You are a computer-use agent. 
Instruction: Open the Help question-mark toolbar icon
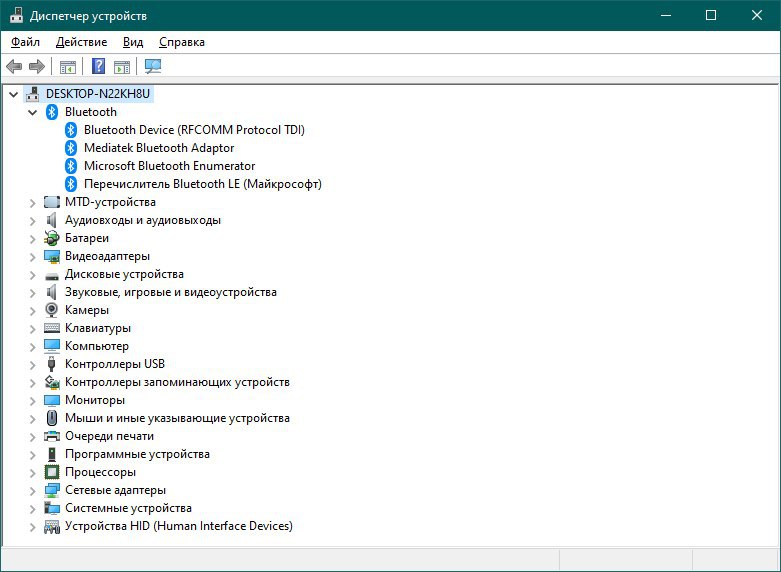(99, 66)
